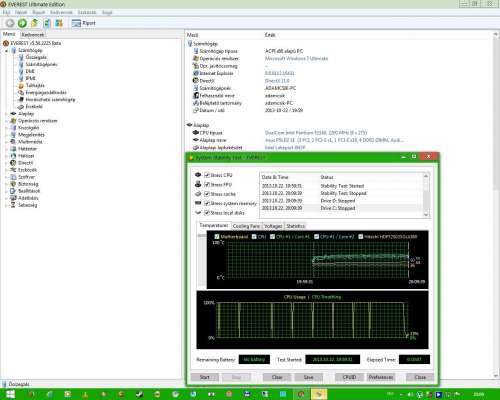The image size is (500, 400).
Task: Click the DirectX icon in tree
Action: click(x=13, y=163)
